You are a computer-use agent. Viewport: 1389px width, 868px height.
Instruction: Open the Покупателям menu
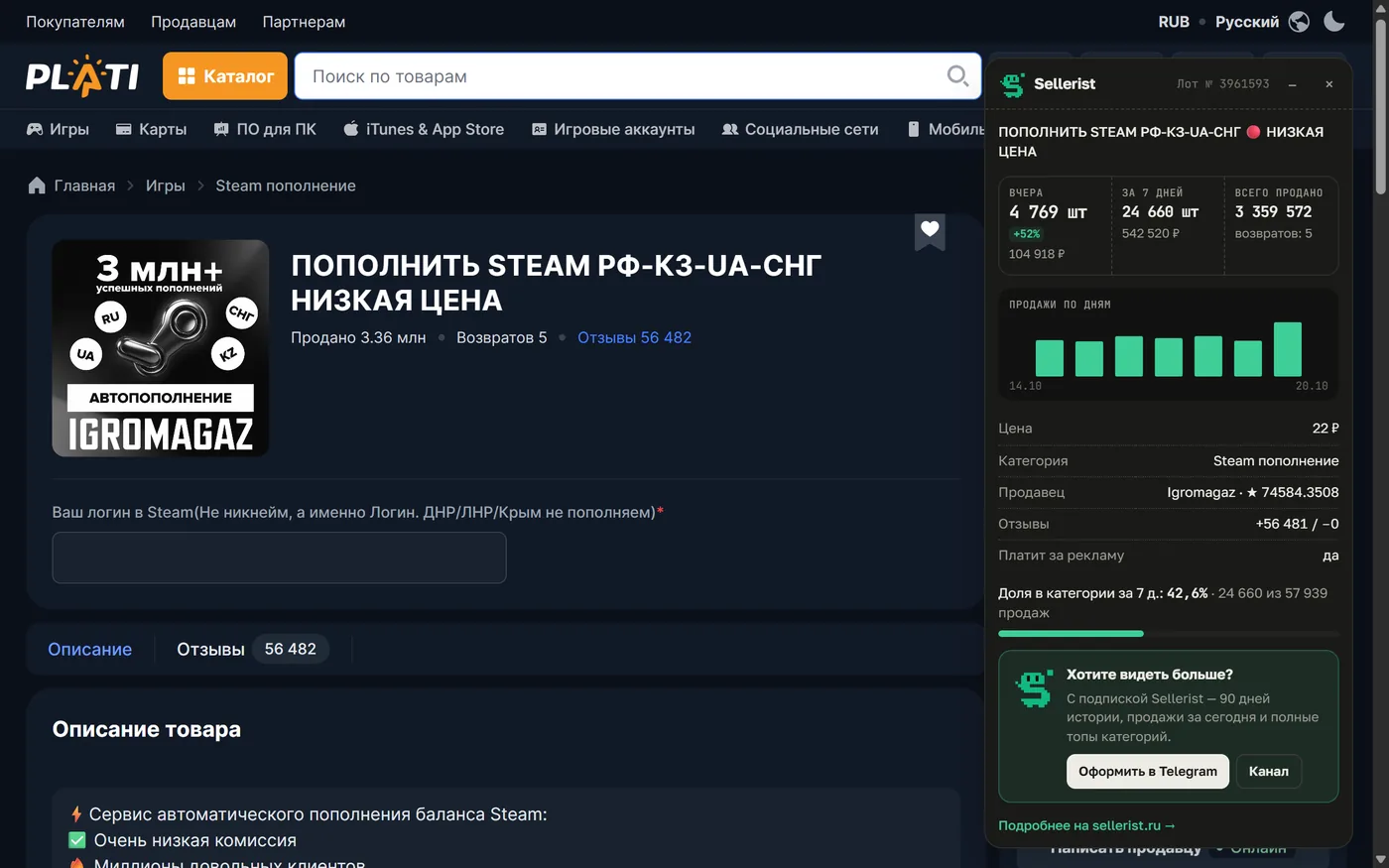75,22
